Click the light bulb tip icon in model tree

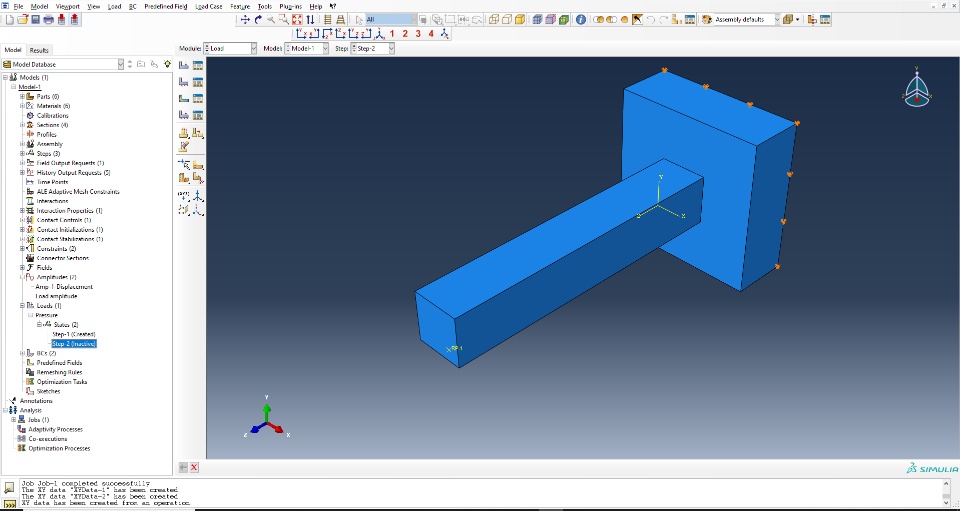tap(167, 64)
